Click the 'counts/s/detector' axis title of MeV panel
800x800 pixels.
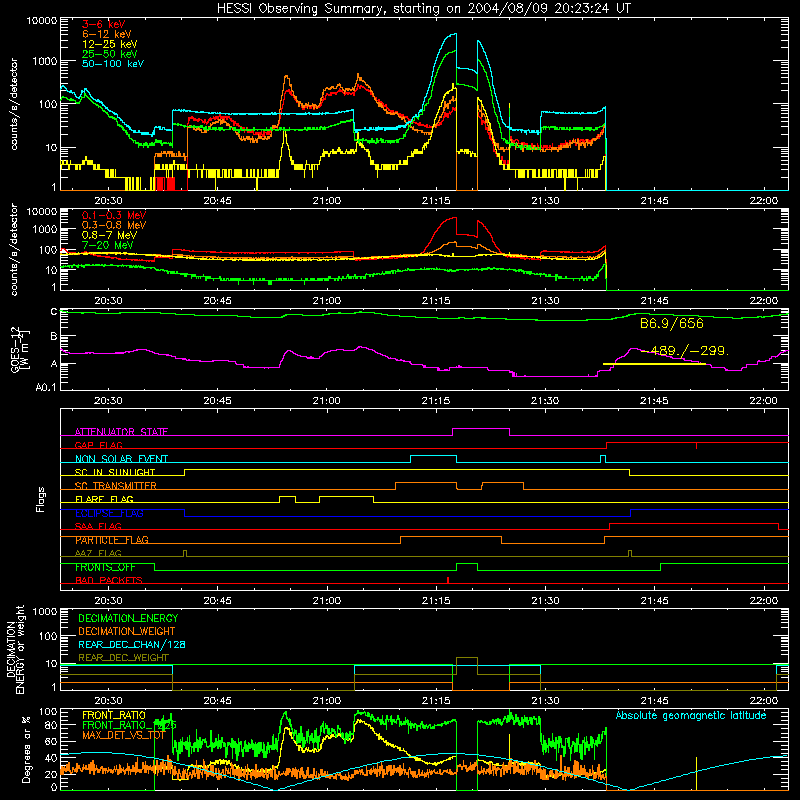click(14, 249)
